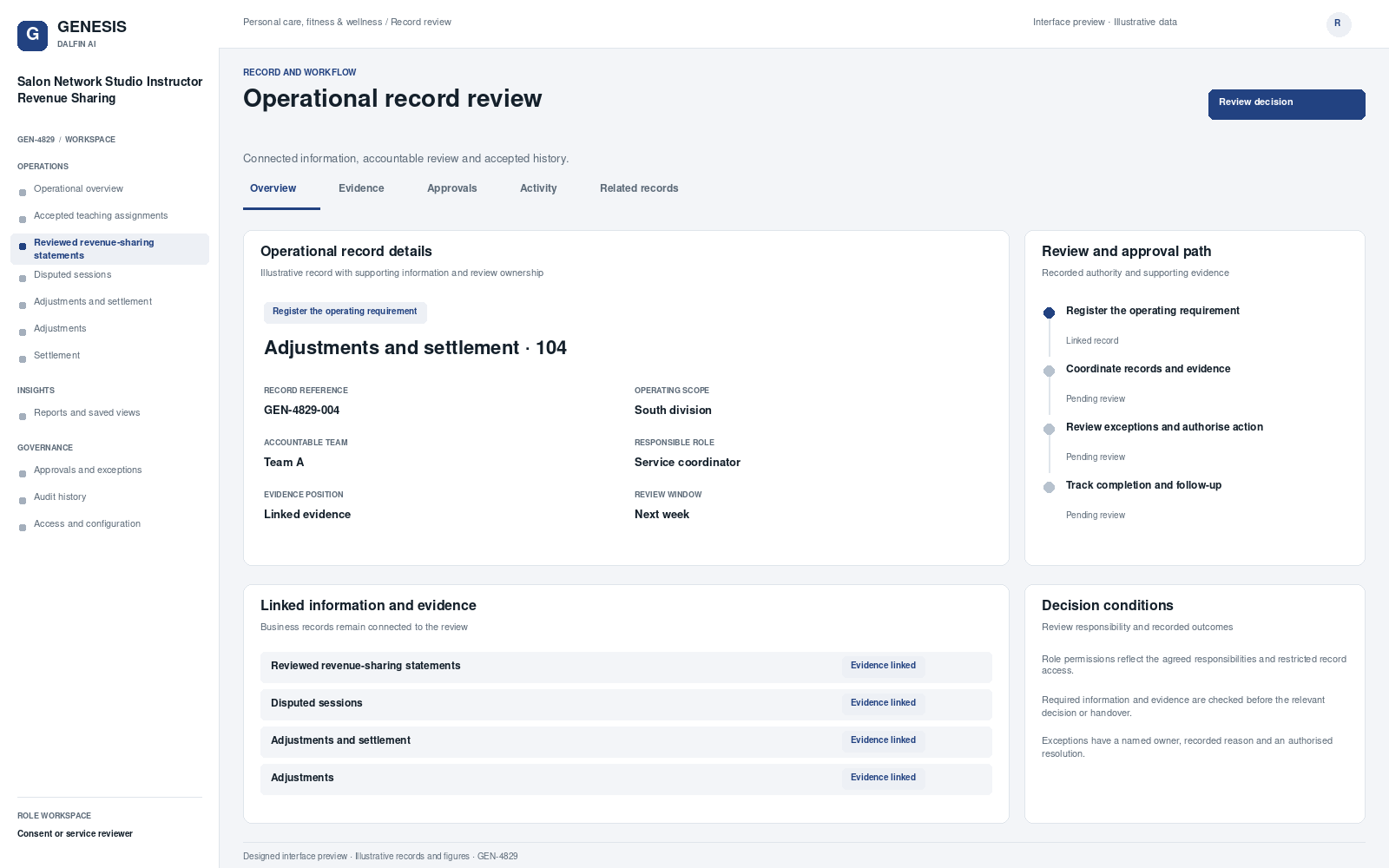Select Review exceptions and authorise action step

(x=1164, y=427)
